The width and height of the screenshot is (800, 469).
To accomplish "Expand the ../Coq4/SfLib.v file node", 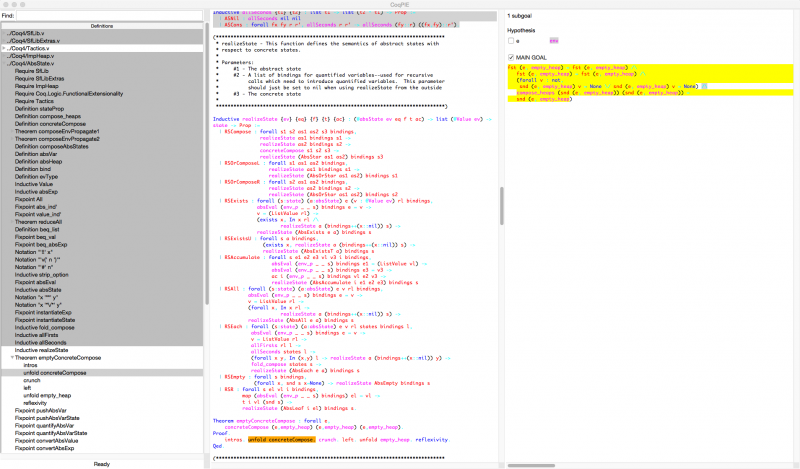I will pos(4,33).
